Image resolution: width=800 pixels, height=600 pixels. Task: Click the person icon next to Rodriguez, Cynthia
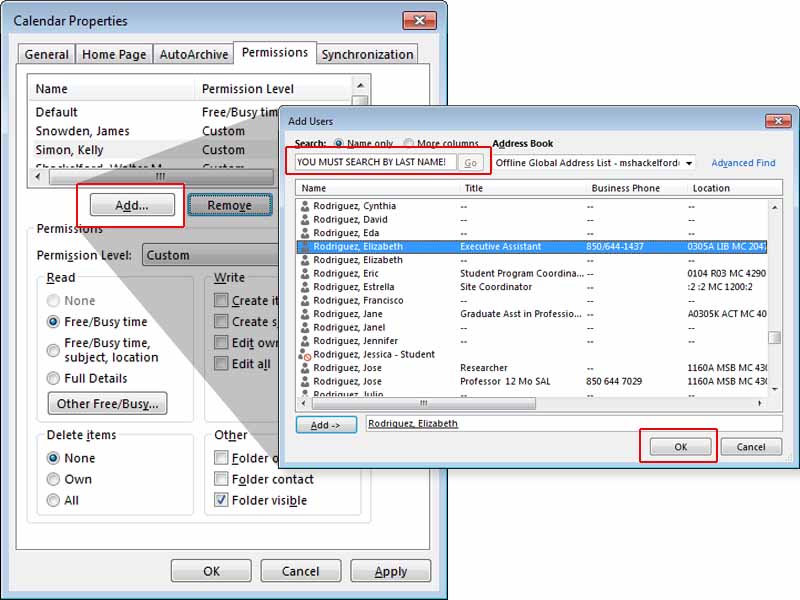306,206
